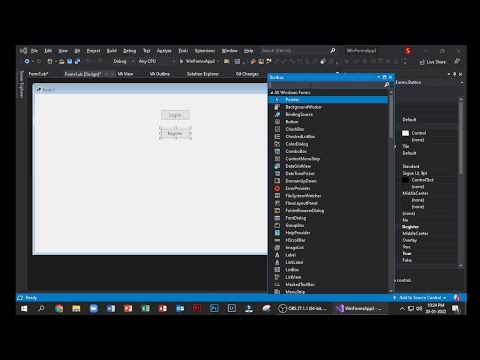Open Chrome from the taskbar
This screenshot has height=360, width=480.
click(59, 309)
